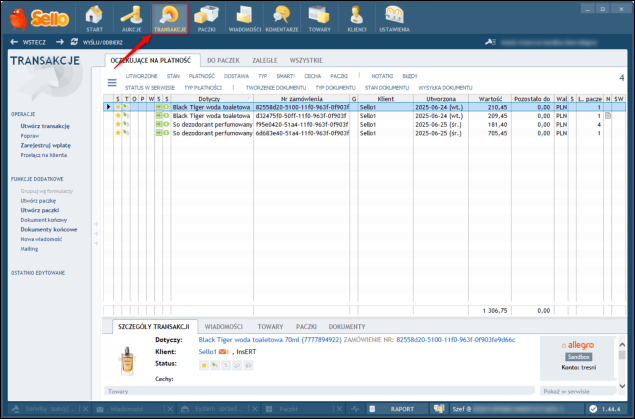Open Ustawienia settings icon
Screen dimensions: 635x419
coord(392,17)
